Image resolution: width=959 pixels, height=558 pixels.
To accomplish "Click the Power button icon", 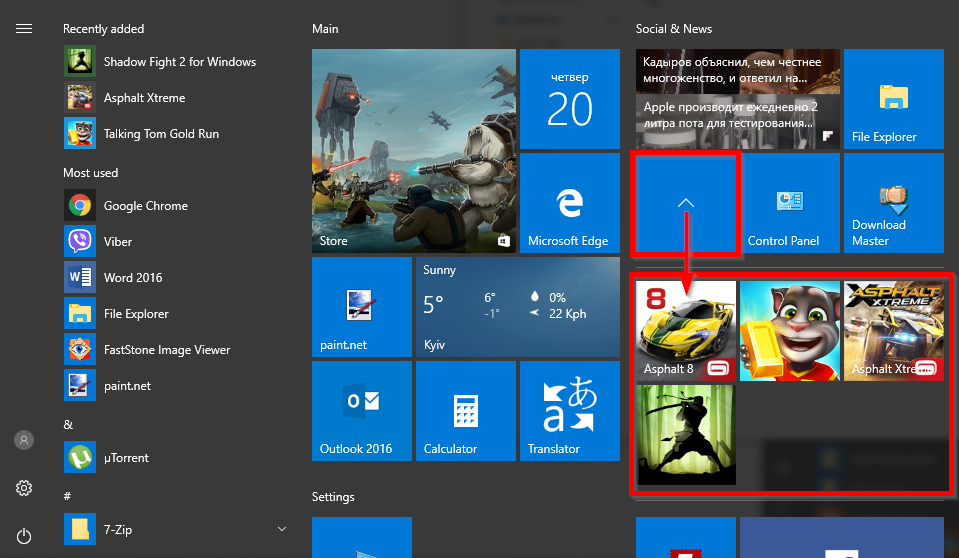I will tap(24, 536).
